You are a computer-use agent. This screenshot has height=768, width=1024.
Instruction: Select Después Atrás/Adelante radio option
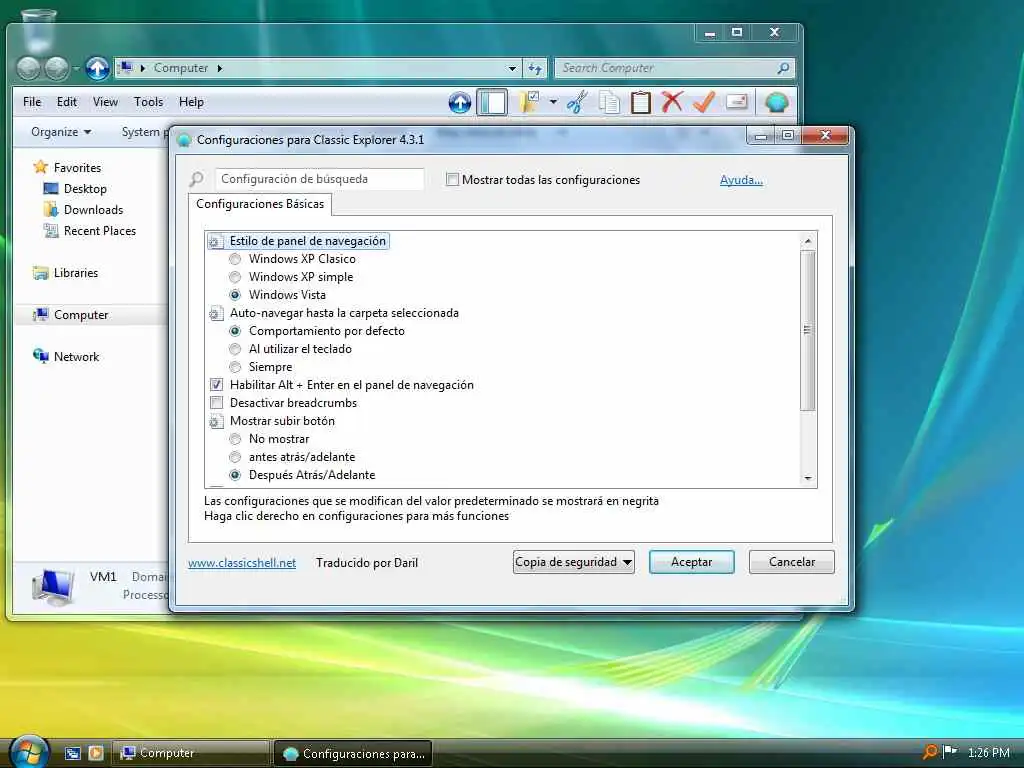coord(235,475)
